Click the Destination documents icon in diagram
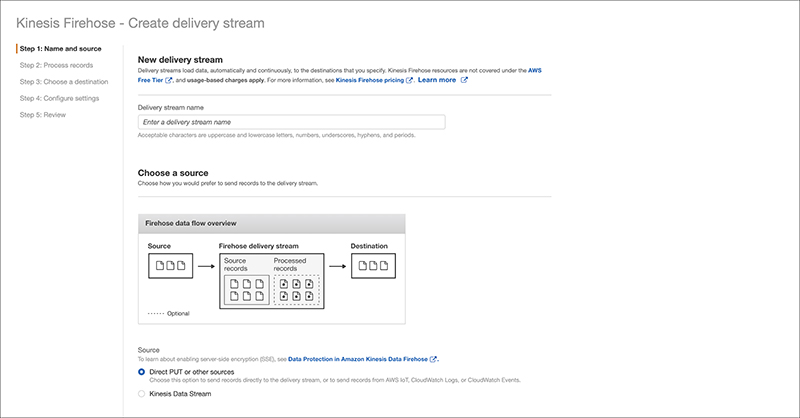 [373, 266]
